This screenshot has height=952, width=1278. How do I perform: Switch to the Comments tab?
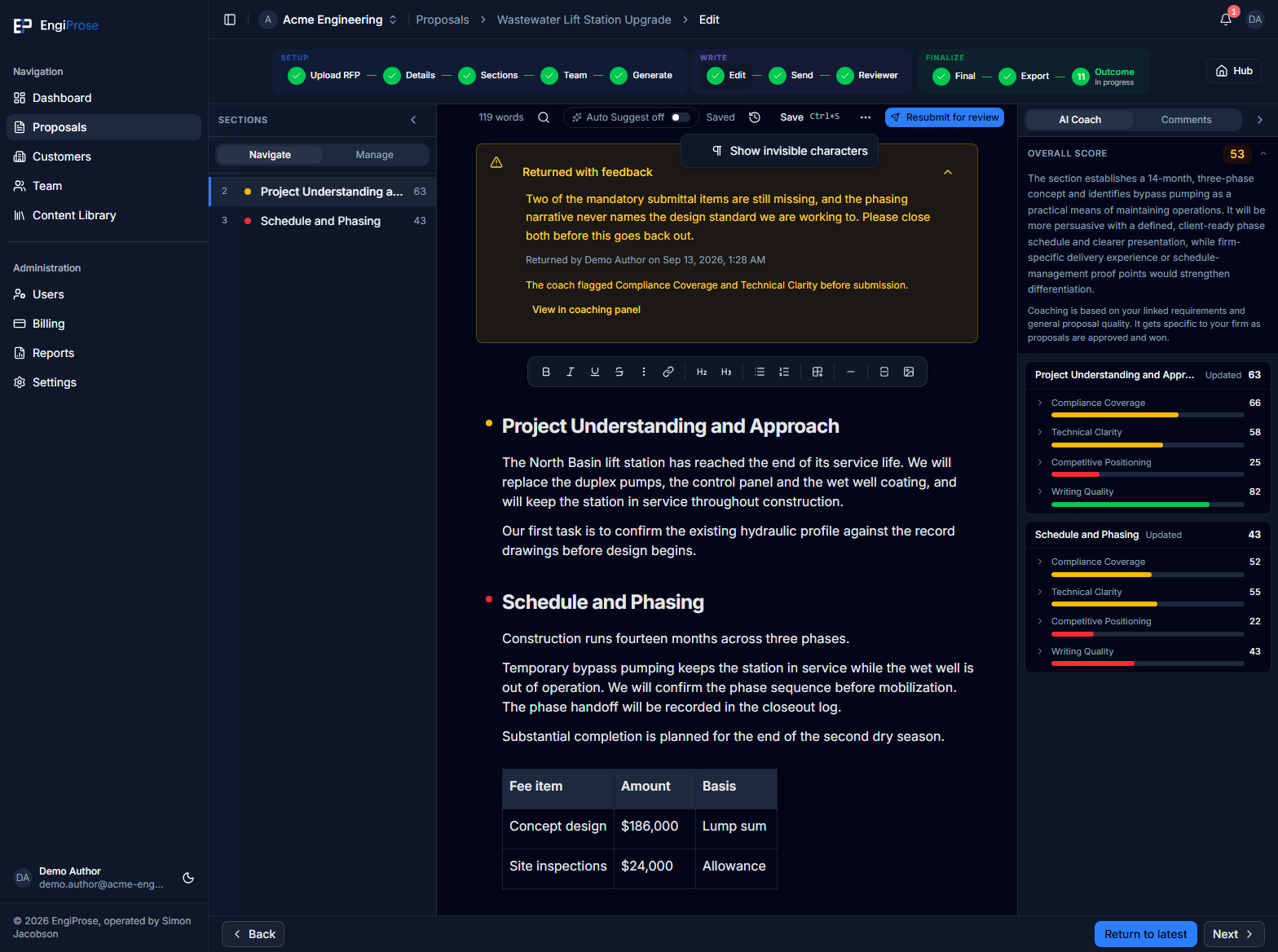[x=1187, y=120]
